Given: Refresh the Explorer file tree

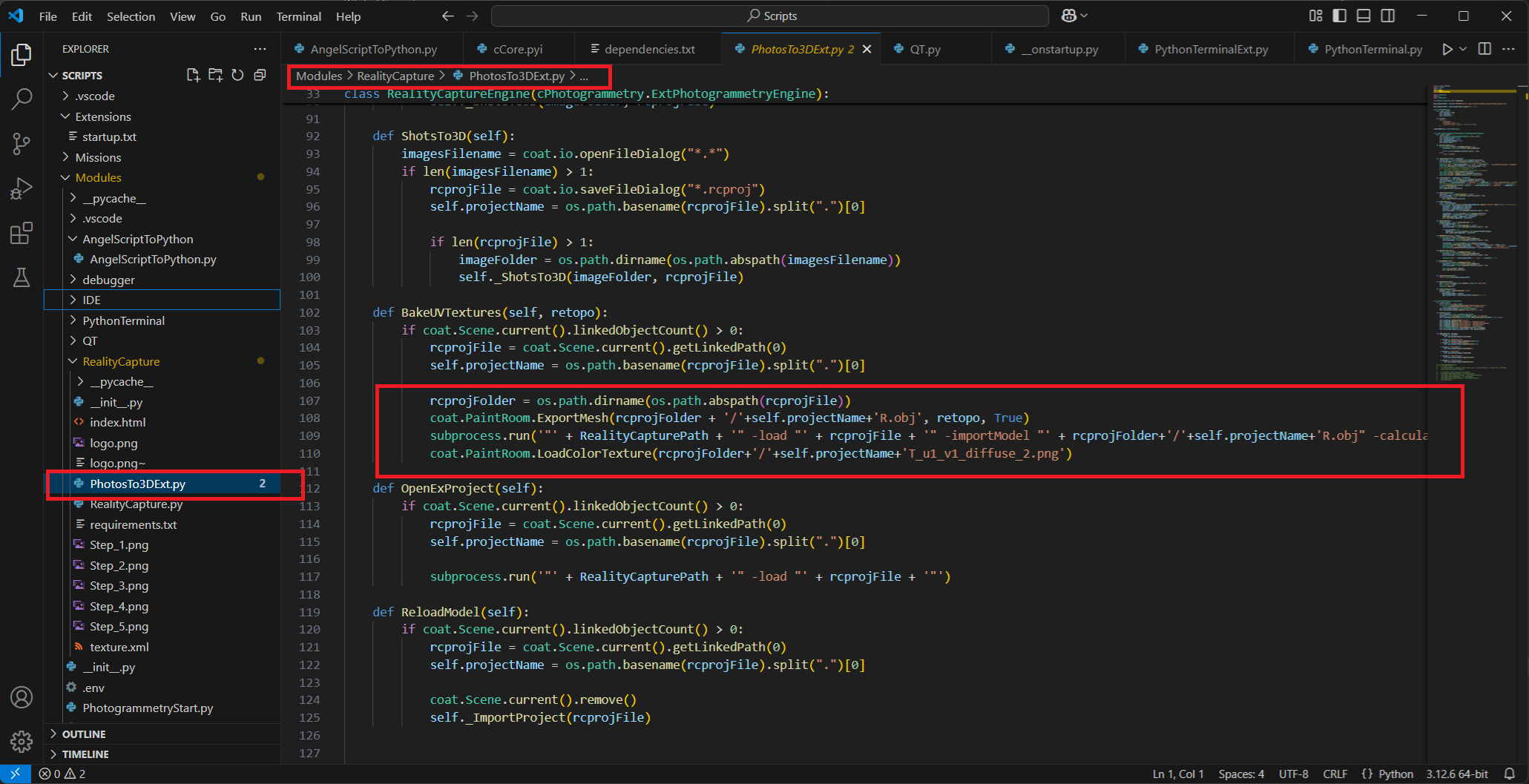Looking at the screenshot, I should [x=237, y=75].
